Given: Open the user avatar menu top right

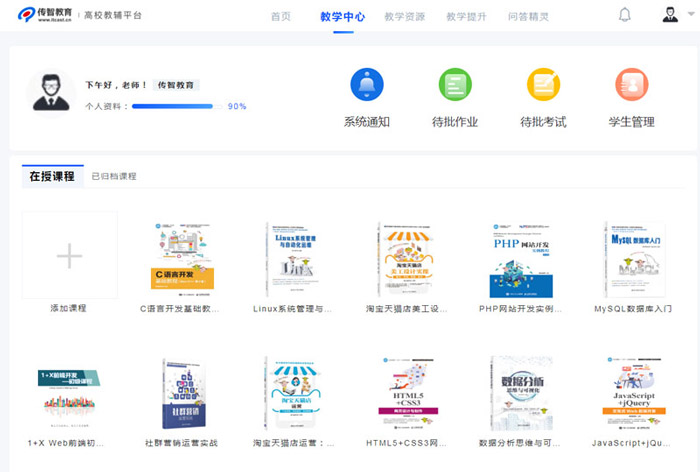Looking at the screenshot, I should pyautogui.click(x=670, y=15).
